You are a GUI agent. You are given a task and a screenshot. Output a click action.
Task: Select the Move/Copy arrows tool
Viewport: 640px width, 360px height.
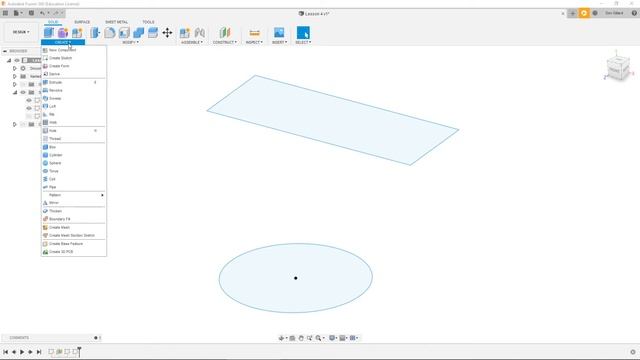(x=167, y=32)
